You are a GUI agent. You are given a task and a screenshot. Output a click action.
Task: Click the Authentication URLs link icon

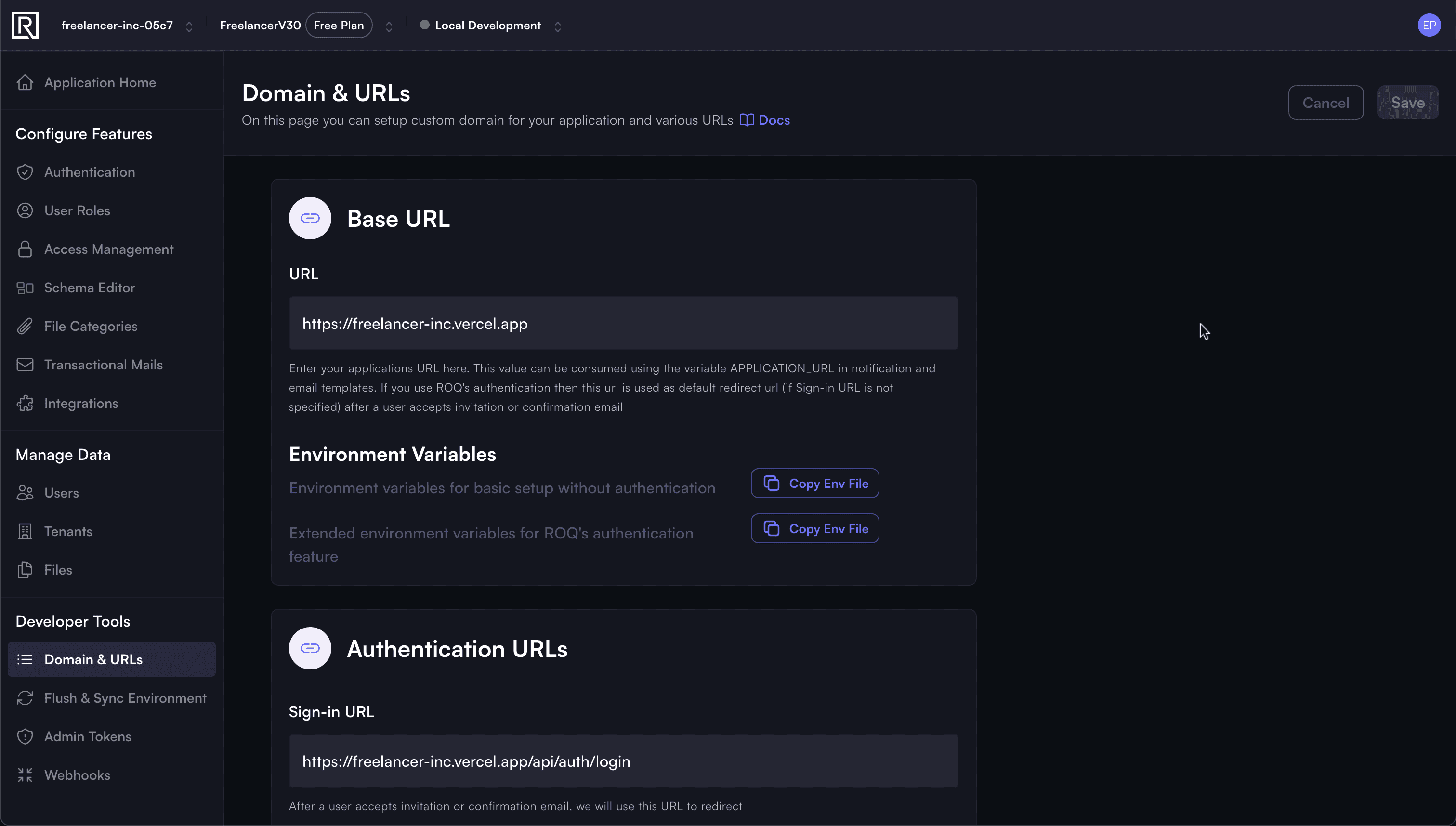(x=310, y=648)
